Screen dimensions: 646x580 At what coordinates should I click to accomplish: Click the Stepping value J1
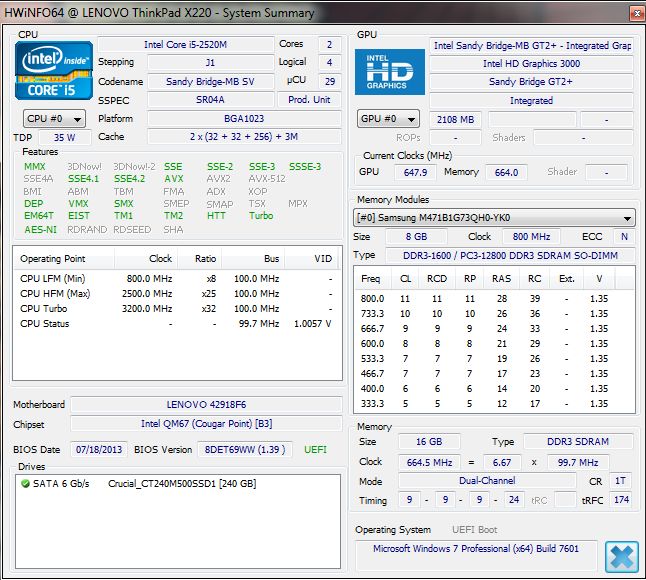tap(210, 63)
